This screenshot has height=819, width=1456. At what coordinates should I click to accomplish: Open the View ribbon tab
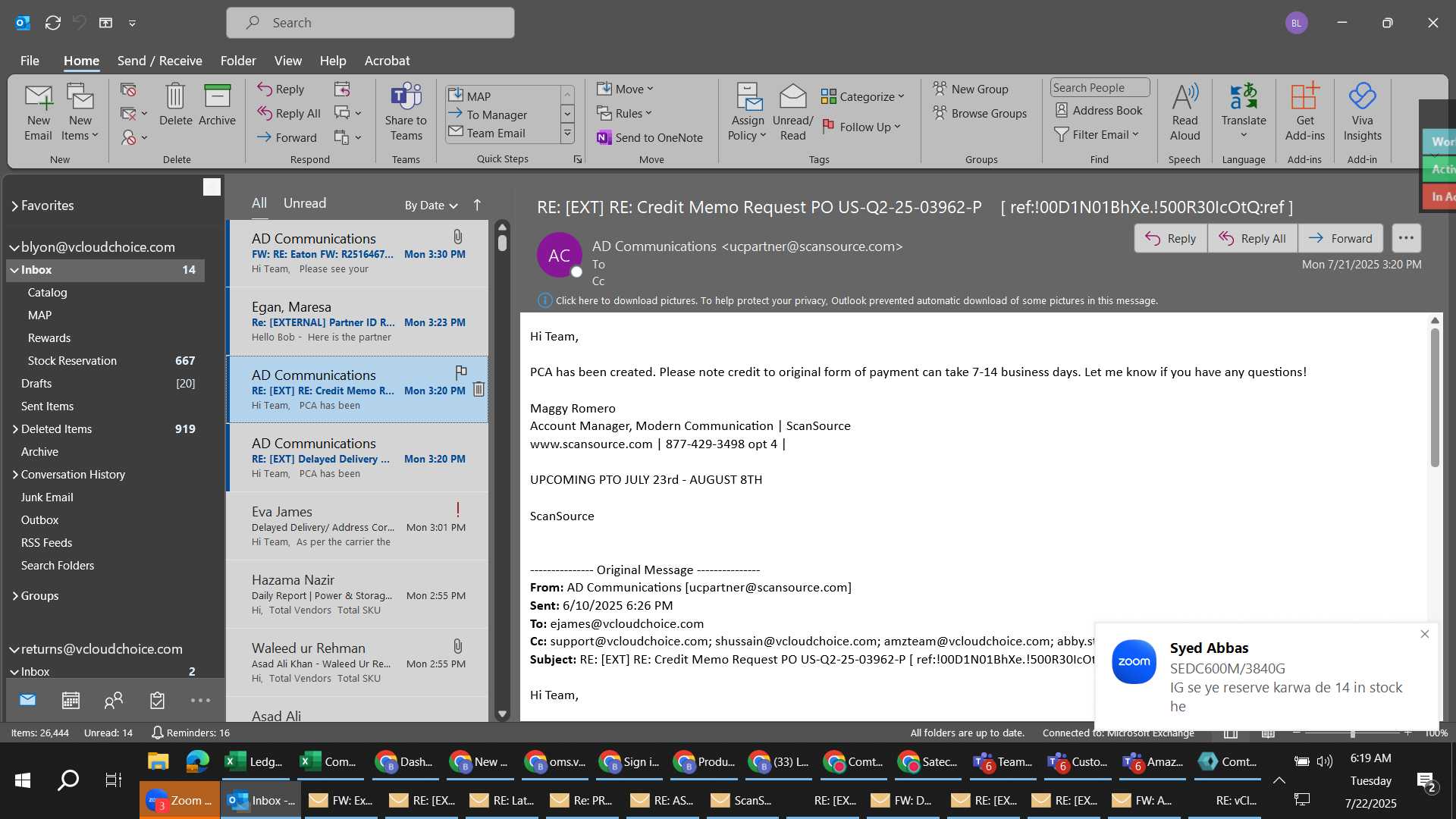(287, 61)
